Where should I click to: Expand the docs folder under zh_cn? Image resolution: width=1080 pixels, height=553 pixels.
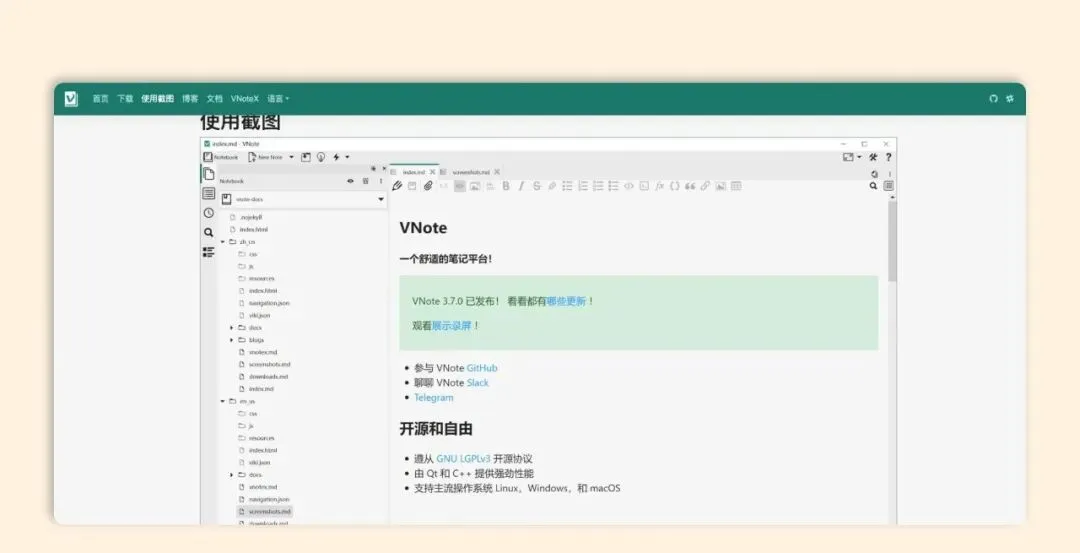click(231, 328)
